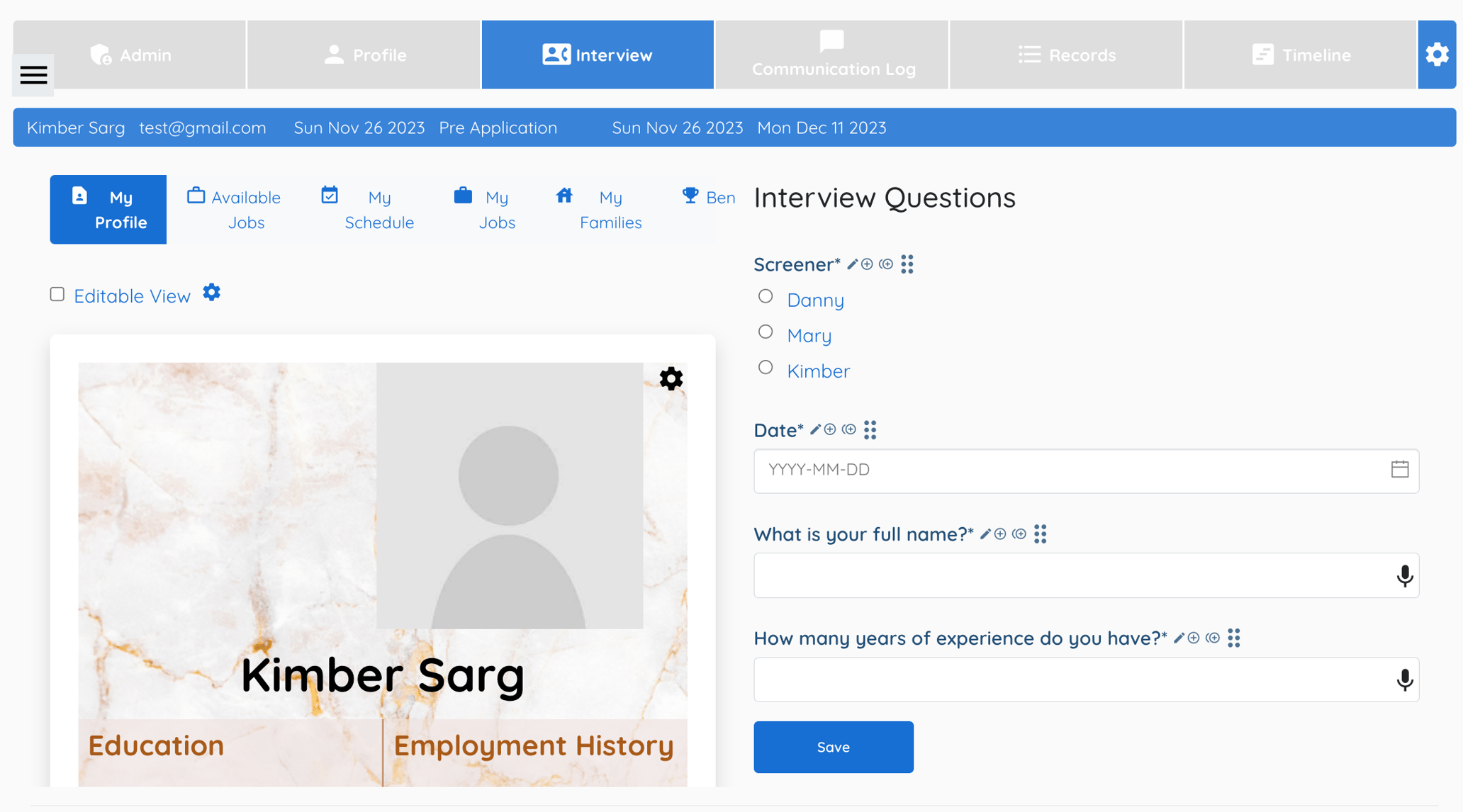The image size is (1463, 812).
Task: Click the microphone for the years of experience answer
Action: 1404,679
